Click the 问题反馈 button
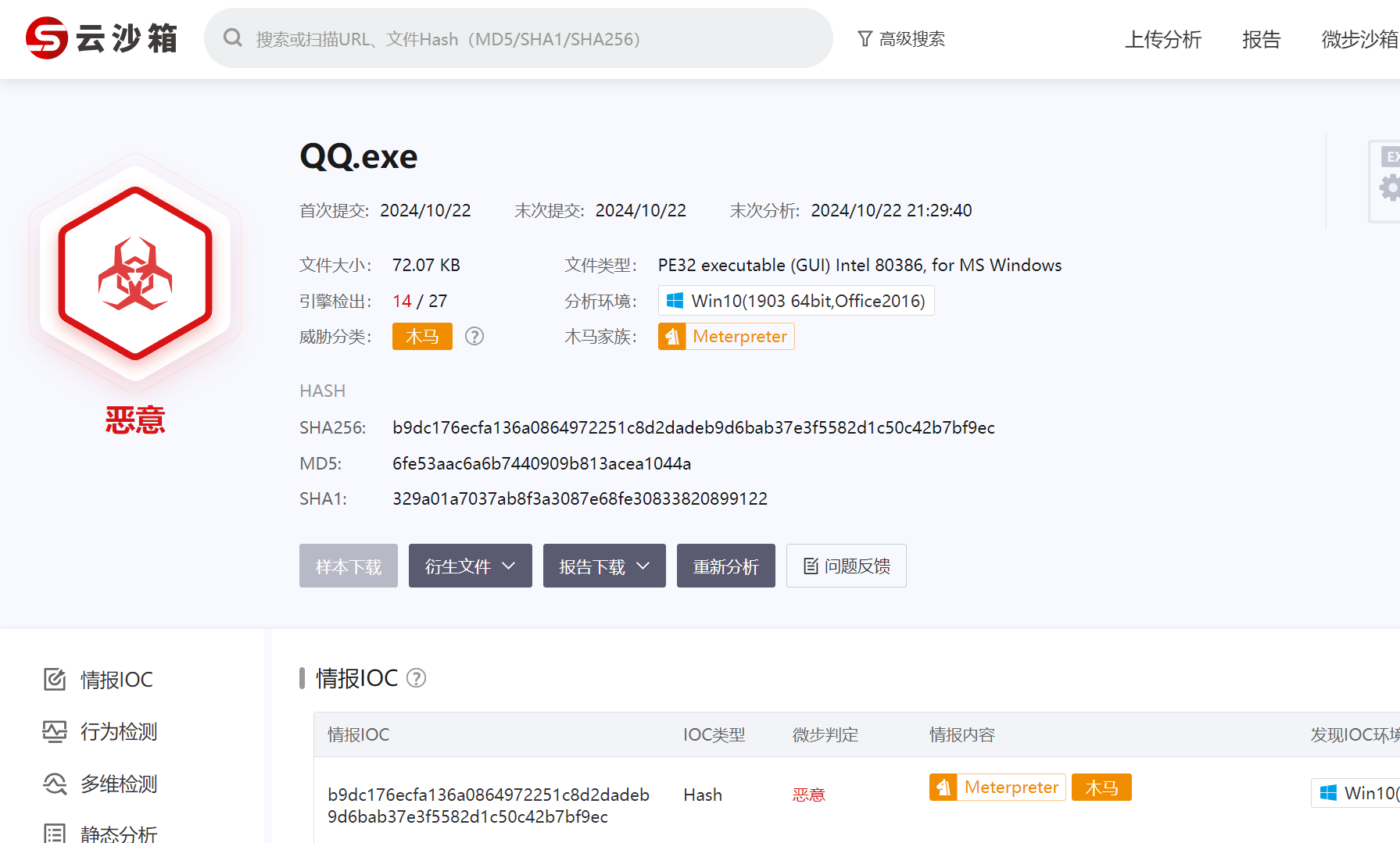Viewport: 1400px width, 843px height. [x=847, y=566]
